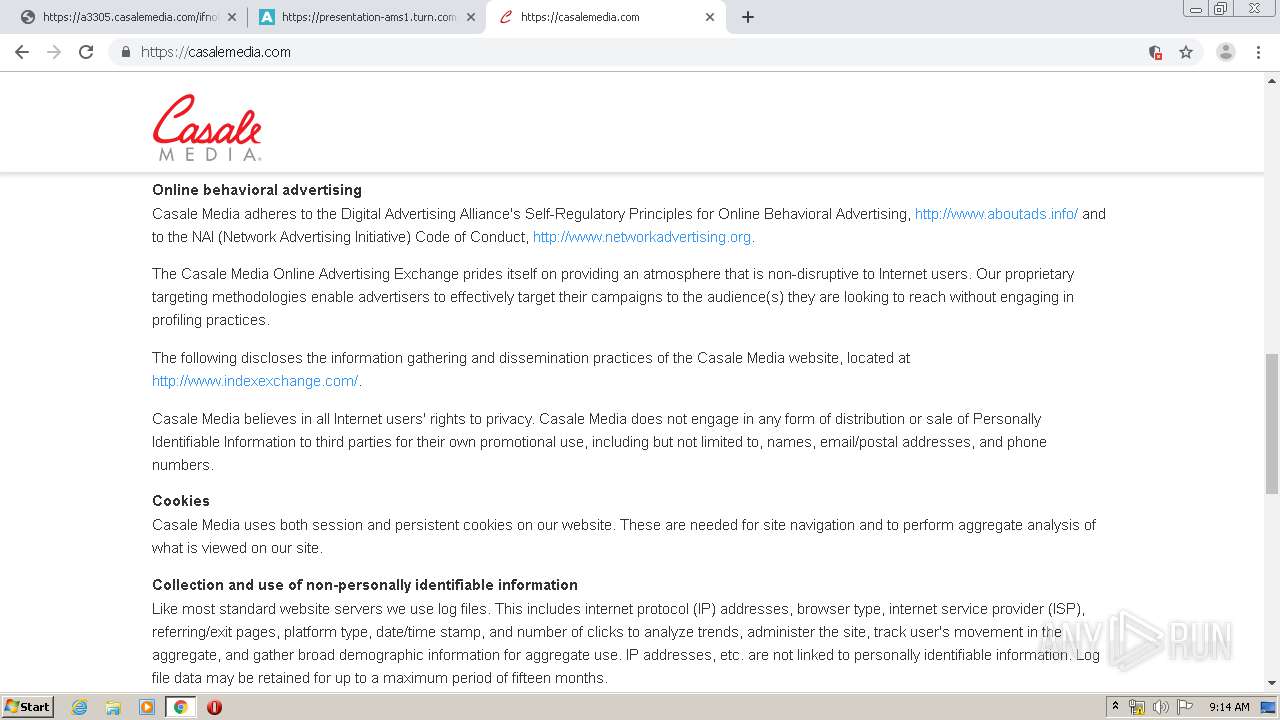Close the a3305.casalemedia.com tab

click(x=232, y=17)
